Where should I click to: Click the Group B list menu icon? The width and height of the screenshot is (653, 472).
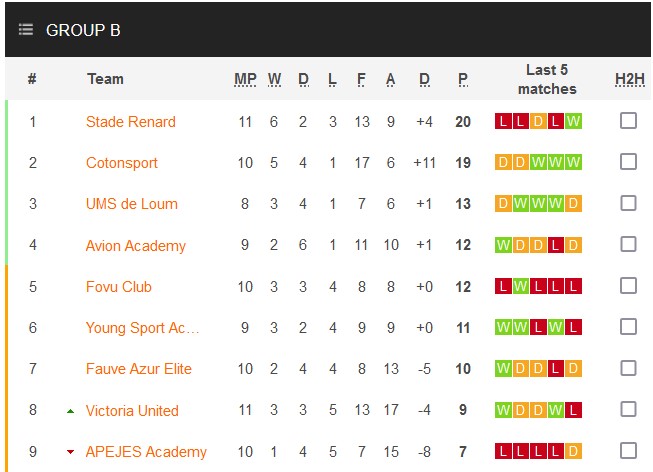pos(26,30)
